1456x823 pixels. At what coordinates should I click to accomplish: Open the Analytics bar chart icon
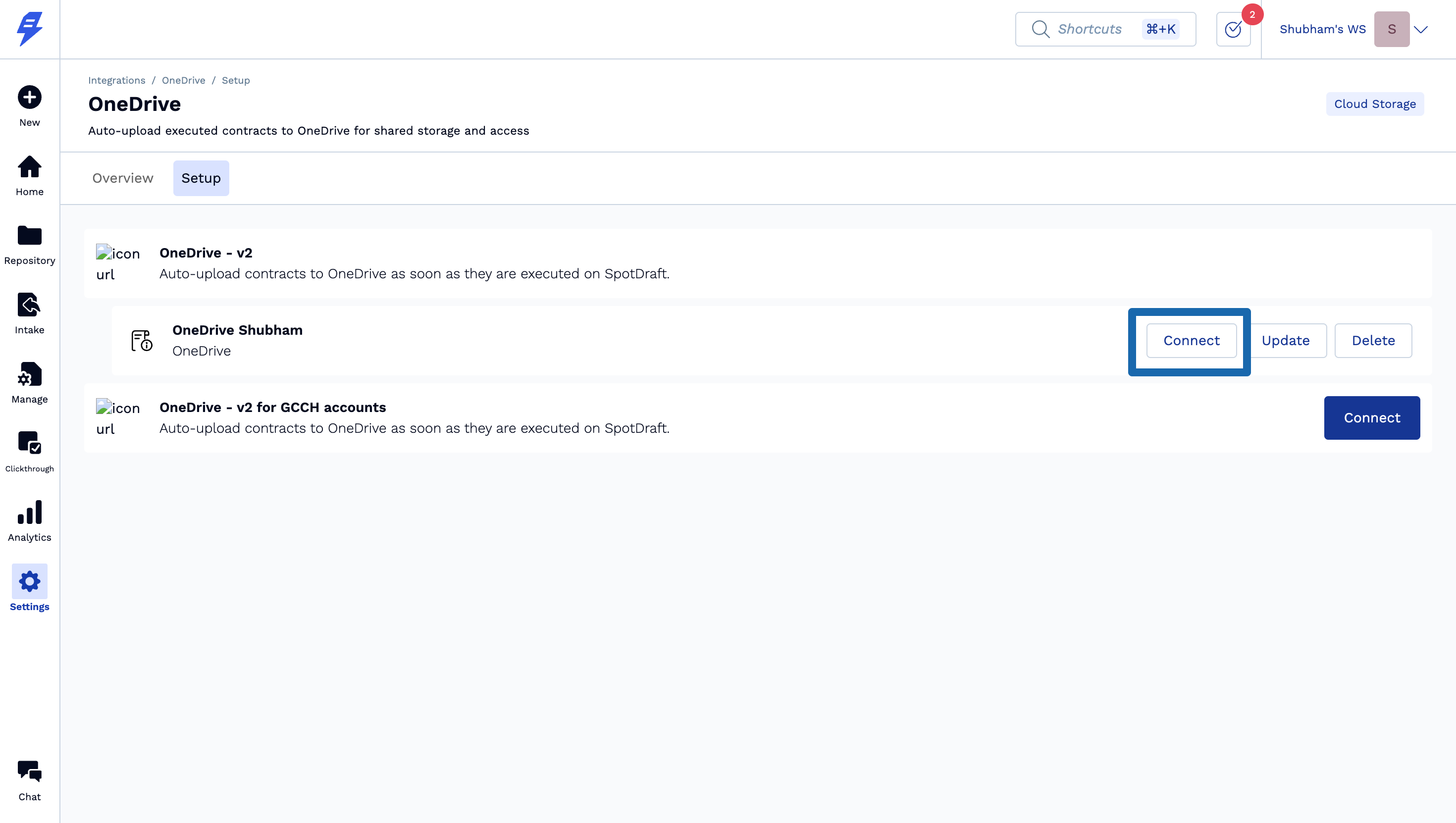point(29,513)
